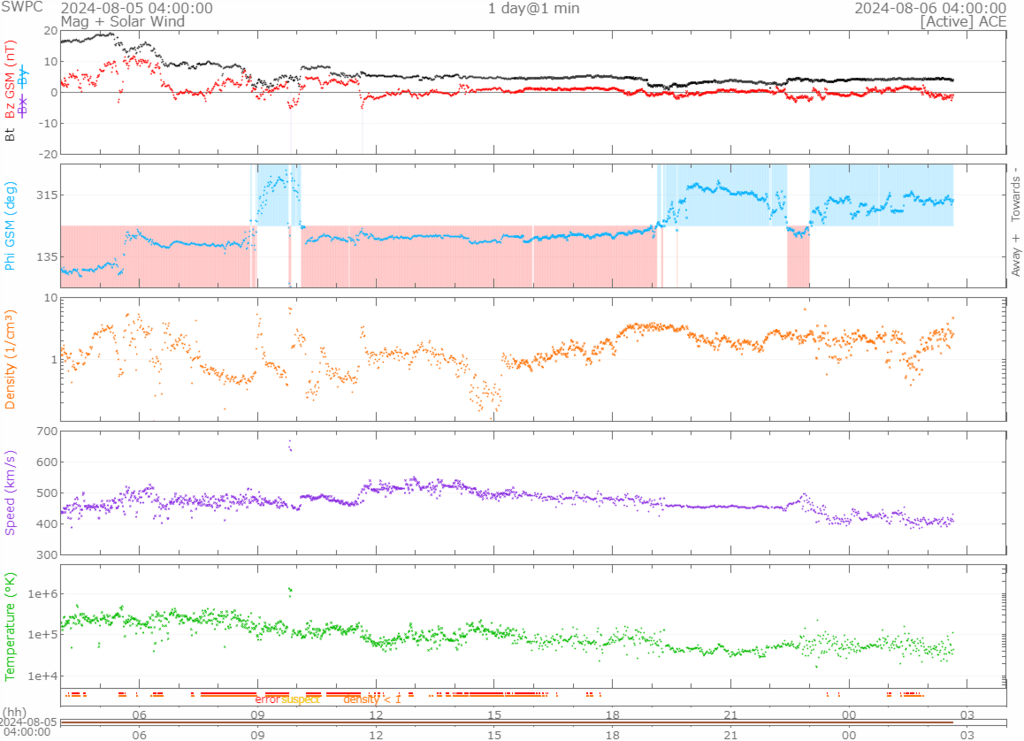Click the end time 2024-08-06 04:00:00

[x=930, y=8]
